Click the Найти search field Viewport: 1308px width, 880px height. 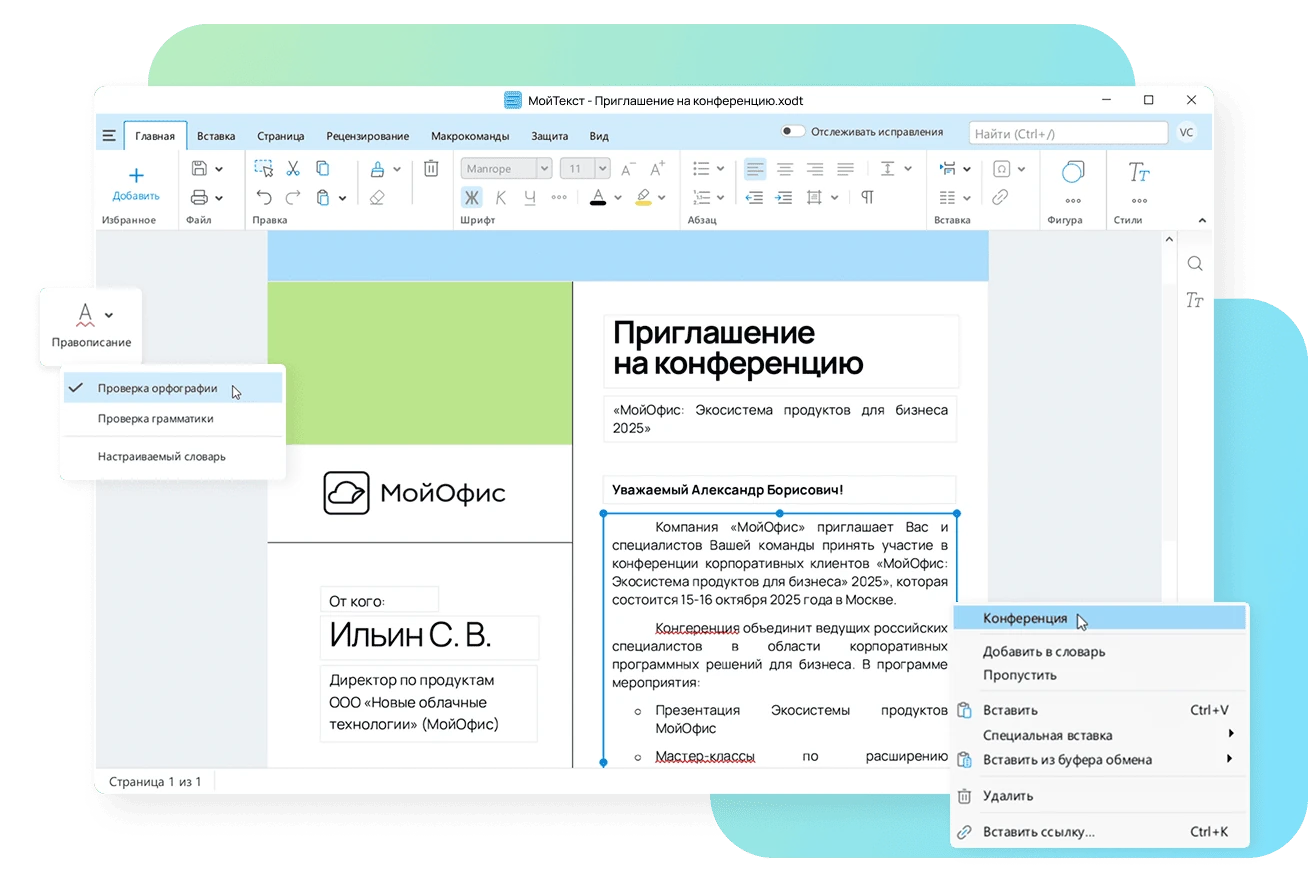1068,133
